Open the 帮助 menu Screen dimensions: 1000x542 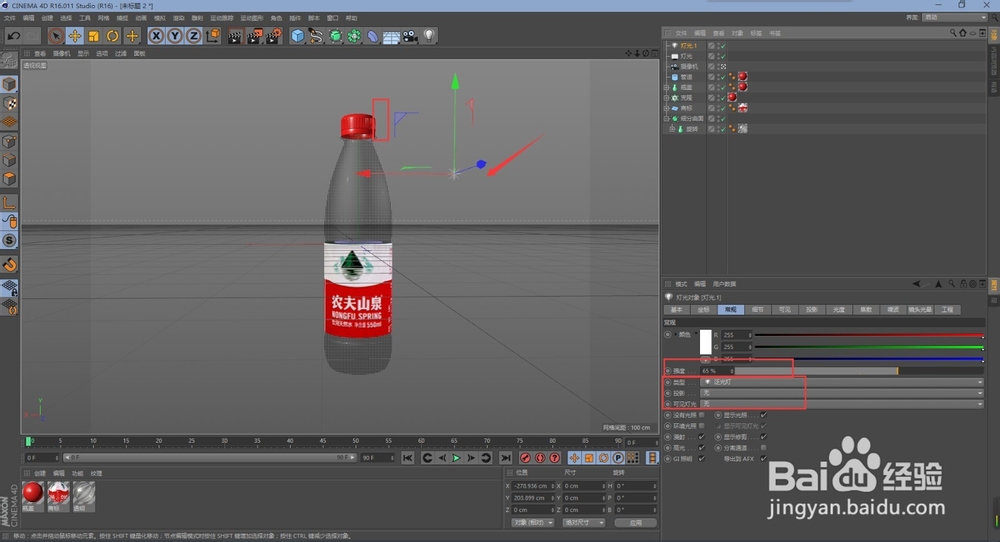coord(351,18)
